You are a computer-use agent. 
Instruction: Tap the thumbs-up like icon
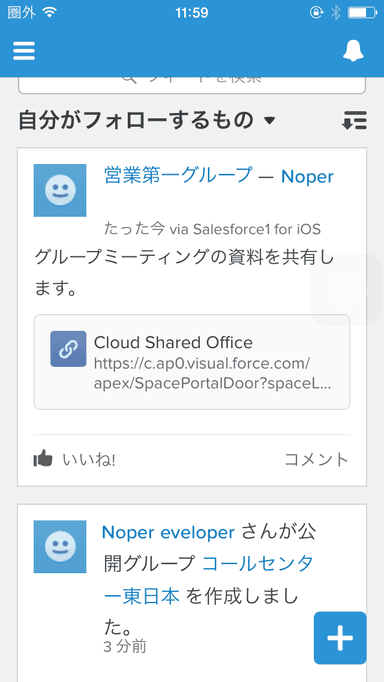43,459
